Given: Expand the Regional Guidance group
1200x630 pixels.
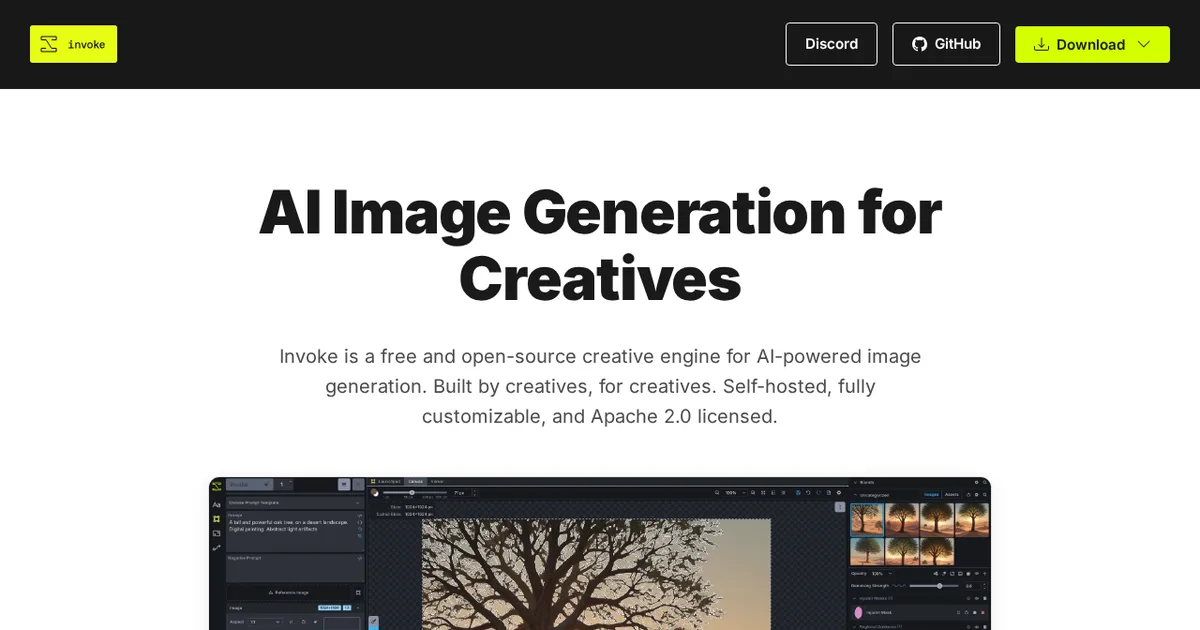Looking at the screenshot, I should 855,627.
